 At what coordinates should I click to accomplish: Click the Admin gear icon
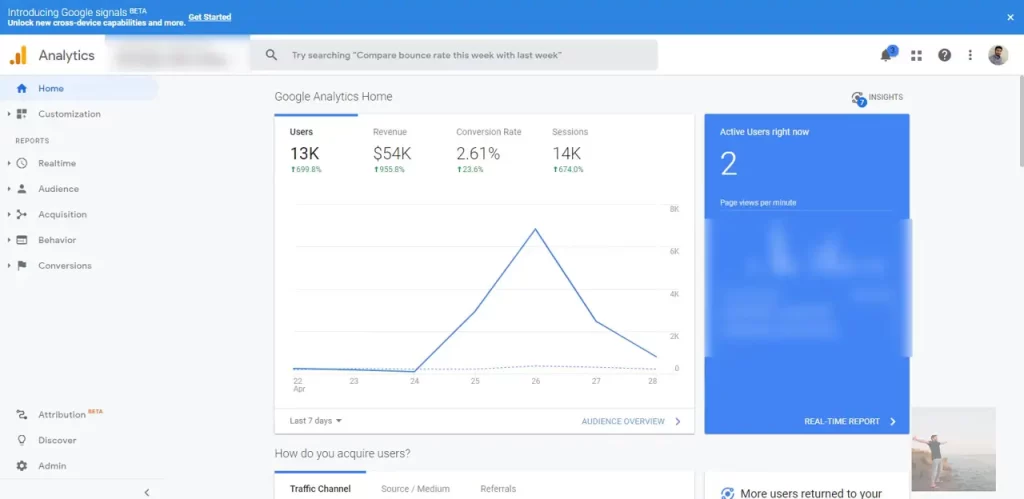pyautogui.click(x=22, y=466)
